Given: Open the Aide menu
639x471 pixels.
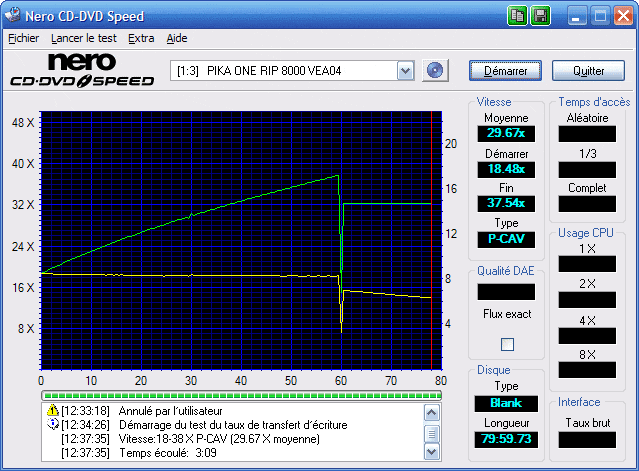Looking at the screenshot, I should tap(177, 38).
